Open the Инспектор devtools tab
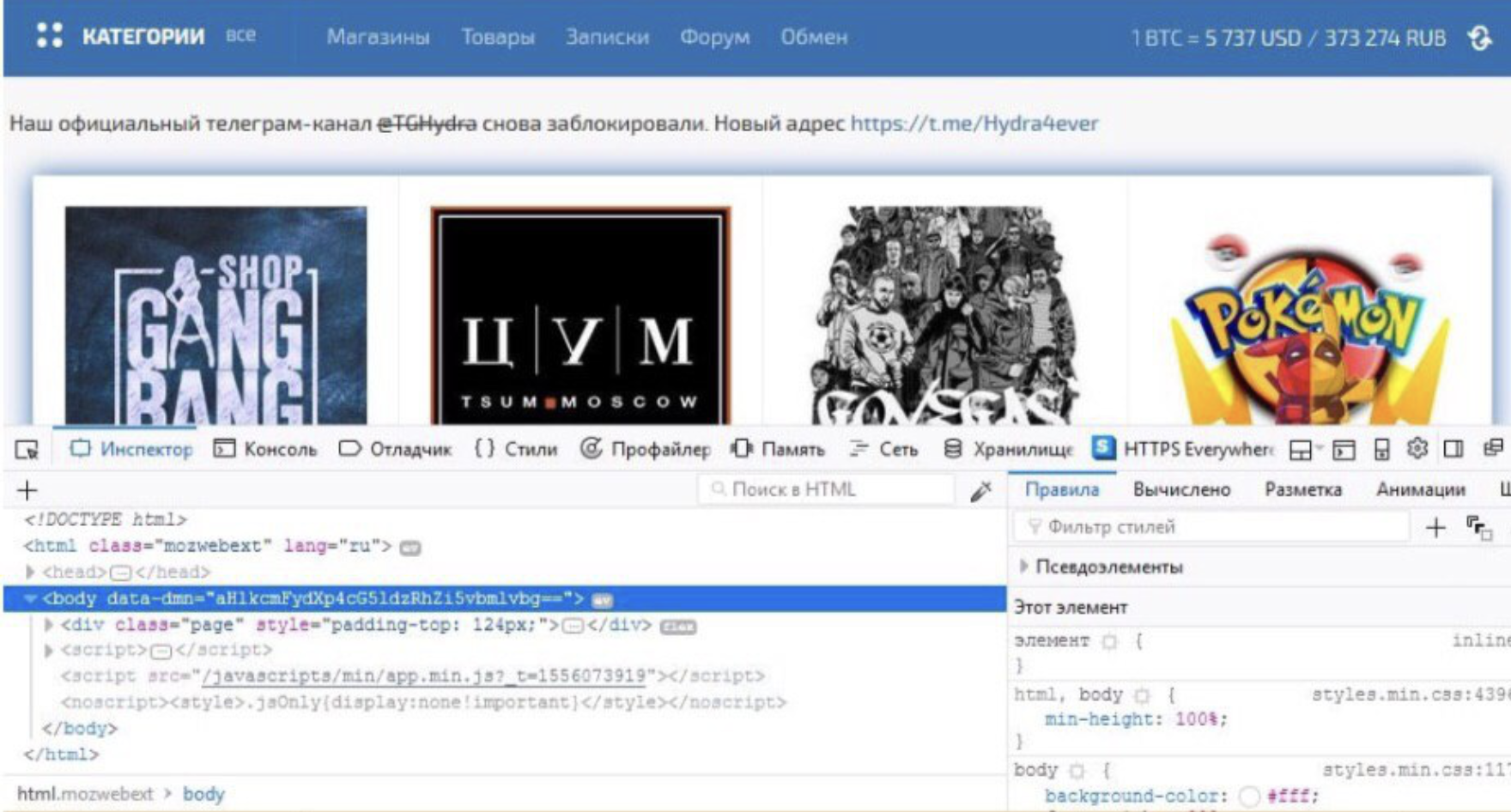The image size is (1511, 812). (x=131, y=449)
